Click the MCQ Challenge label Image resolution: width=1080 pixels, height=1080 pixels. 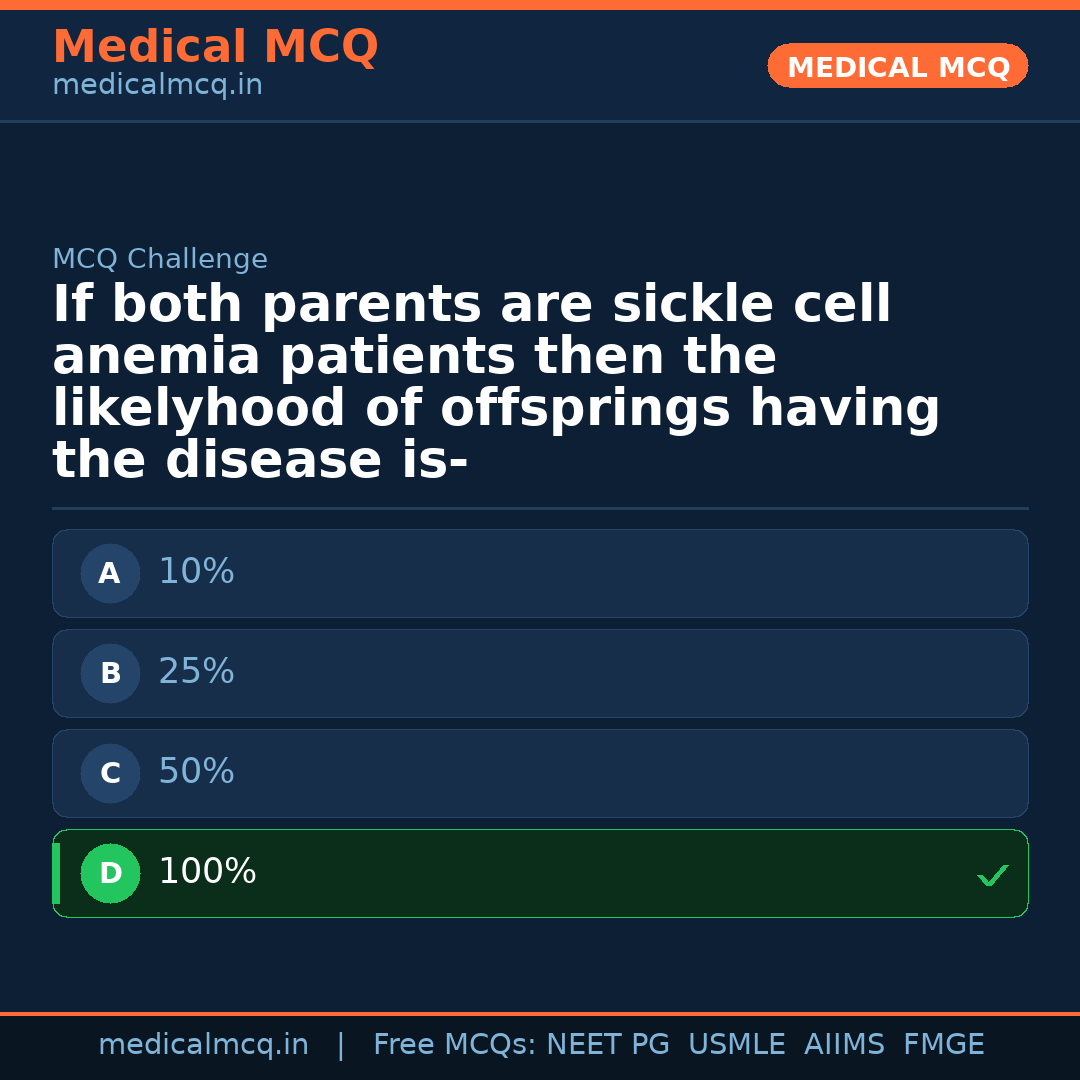point(160,260)
